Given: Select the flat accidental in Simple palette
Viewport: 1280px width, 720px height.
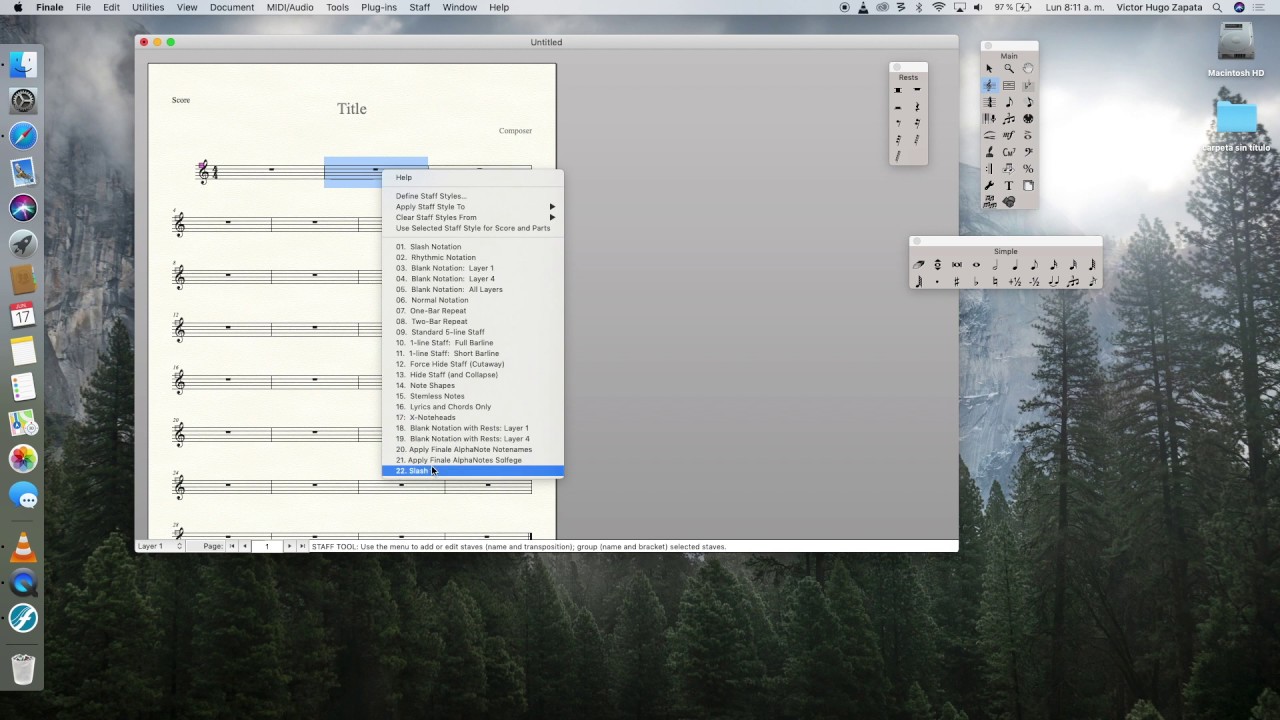Looking at the screenshot, I should point(976,282).
